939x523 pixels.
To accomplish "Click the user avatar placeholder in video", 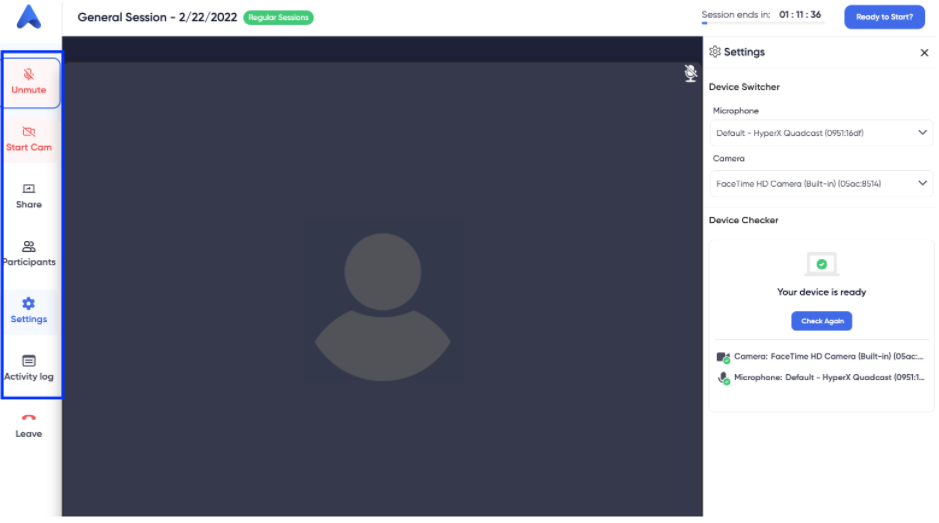I will tap(383, 306).
